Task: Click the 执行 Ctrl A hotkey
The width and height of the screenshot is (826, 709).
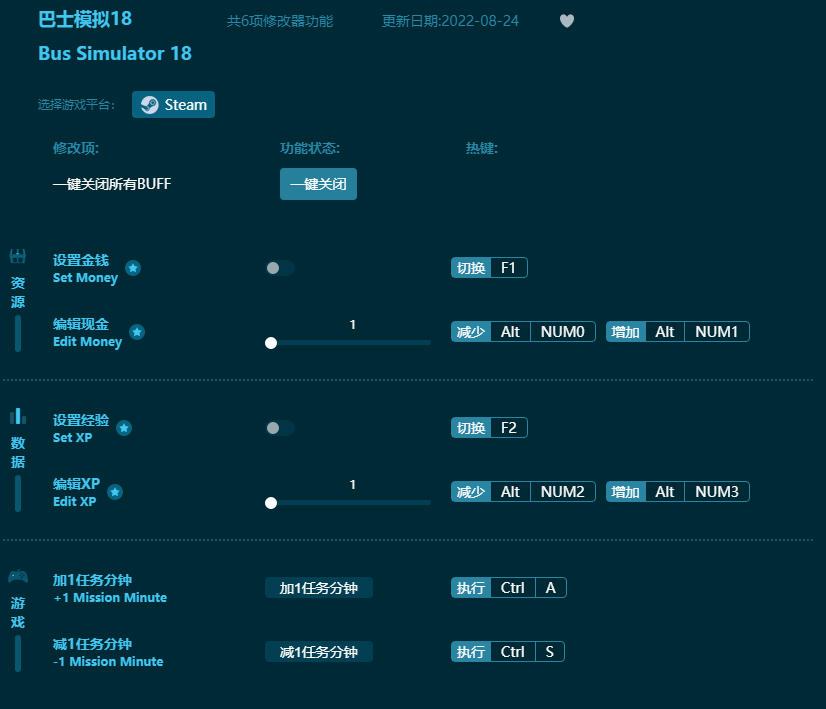Action: pos(508,587)
